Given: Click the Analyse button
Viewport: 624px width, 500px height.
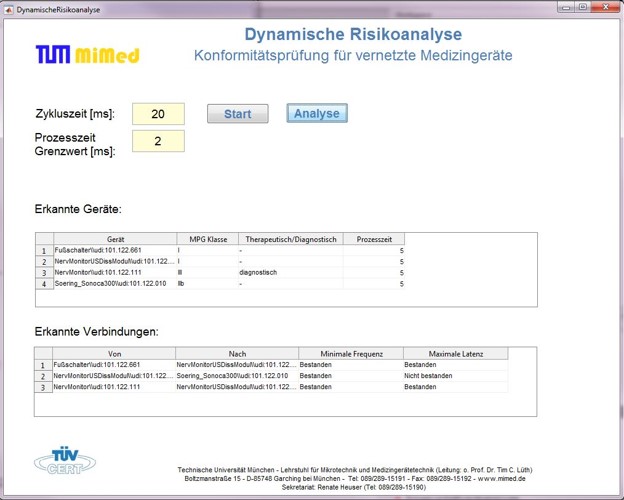Looking at the screenshot, I should click(316, 113).
